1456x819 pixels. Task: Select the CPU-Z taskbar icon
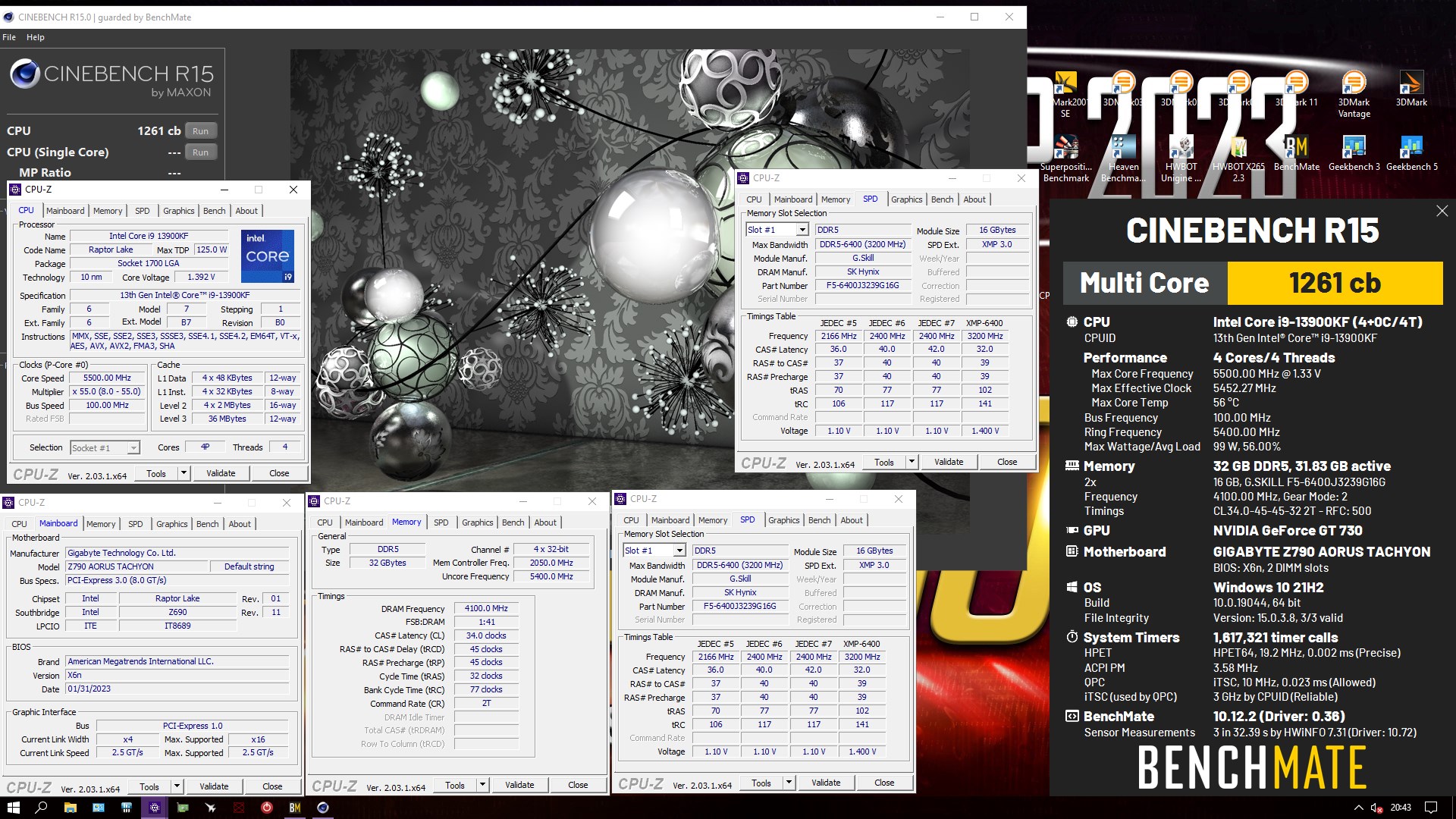coord(154,808)
